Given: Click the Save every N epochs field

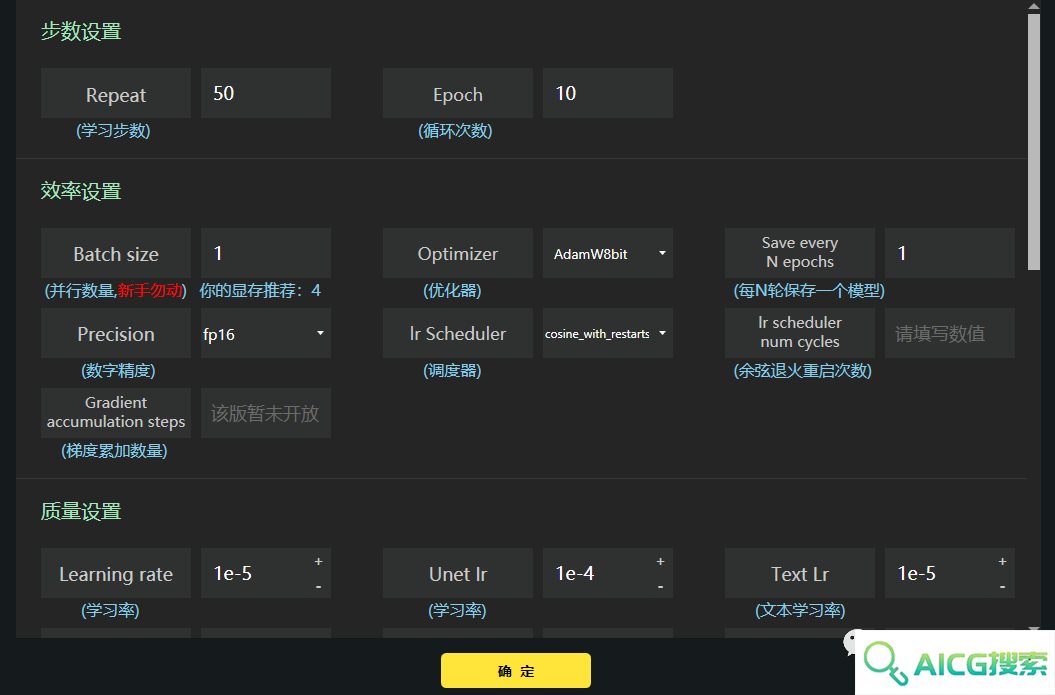Looking at the screenshot, I should pyautogui.click(x=949, y=253).
